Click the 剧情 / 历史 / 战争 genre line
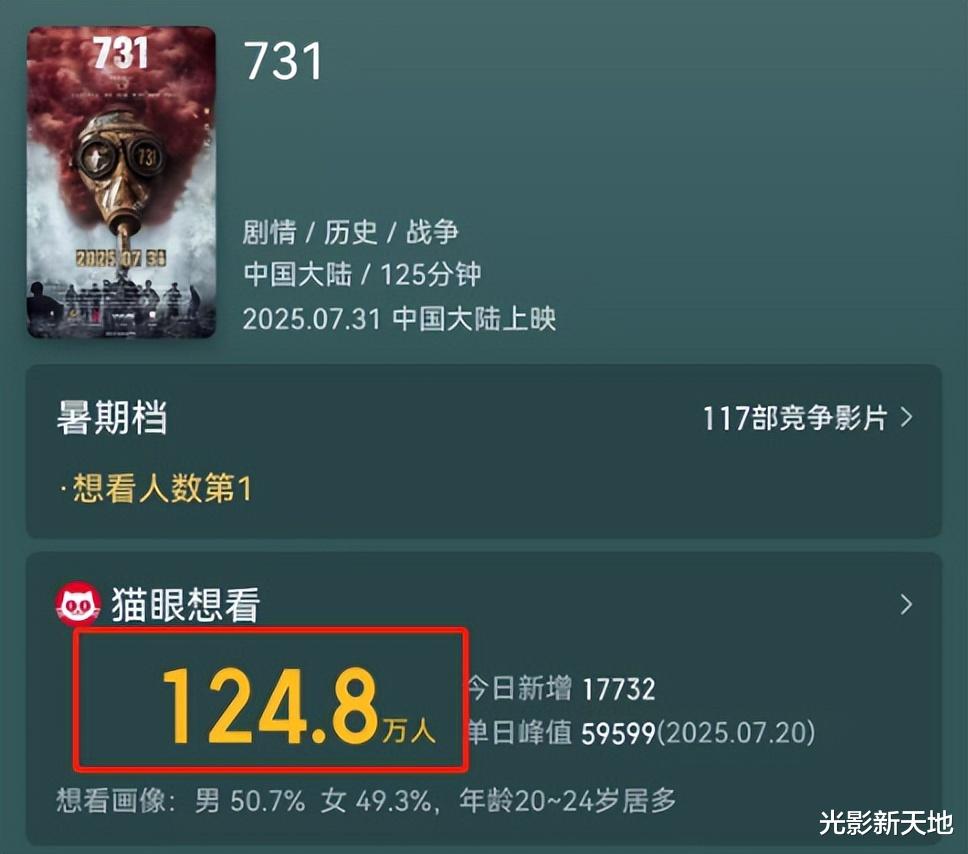Image resolution: width=968 pixels, height=854 pixels. [x=350, y=232]
